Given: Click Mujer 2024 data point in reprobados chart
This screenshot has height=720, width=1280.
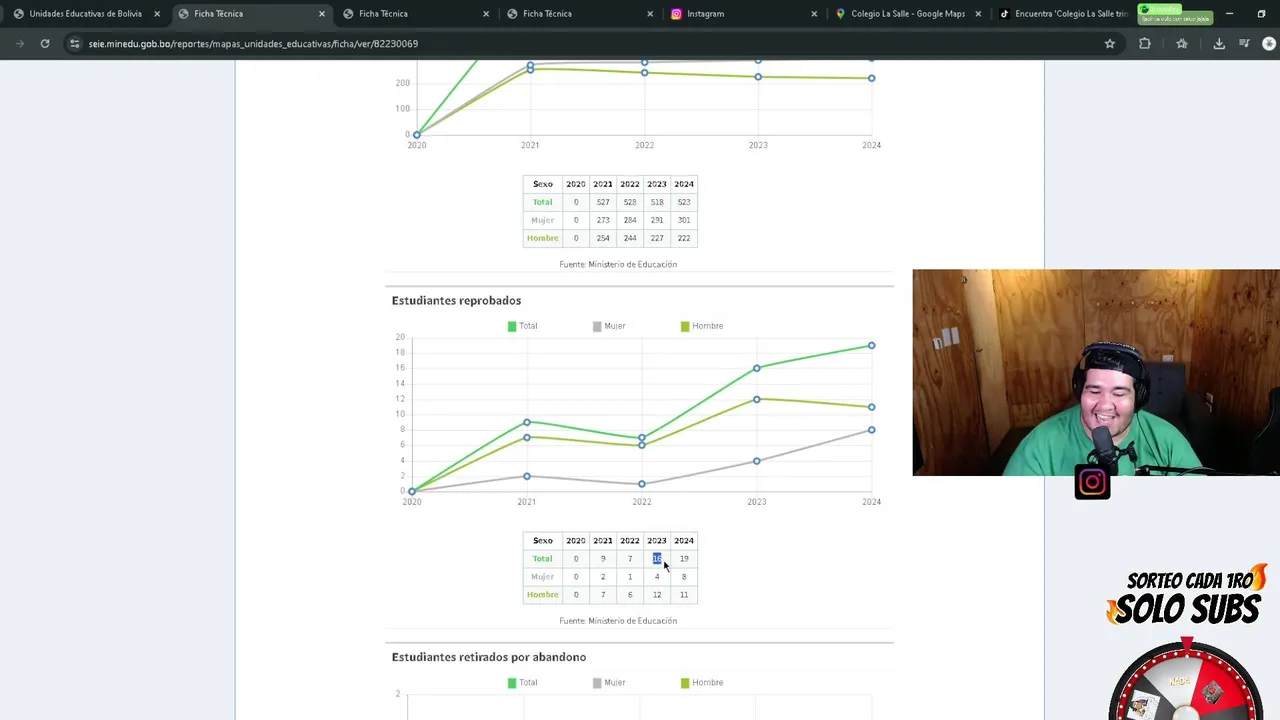Looking at the screenshot, I should click(x=872, y=430).
